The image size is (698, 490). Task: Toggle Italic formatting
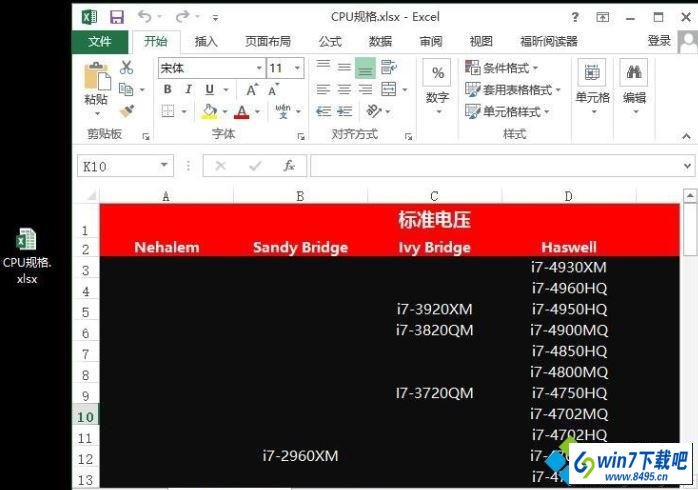coord(189,89)
